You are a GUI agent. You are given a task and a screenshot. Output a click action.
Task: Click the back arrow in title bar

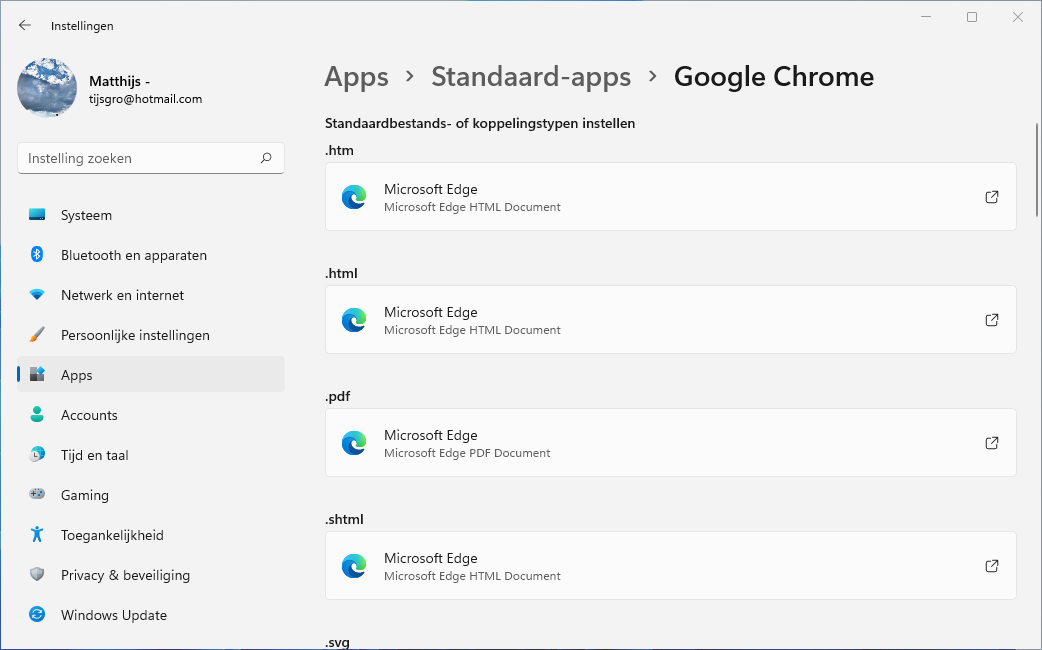[x=25, y=25]
